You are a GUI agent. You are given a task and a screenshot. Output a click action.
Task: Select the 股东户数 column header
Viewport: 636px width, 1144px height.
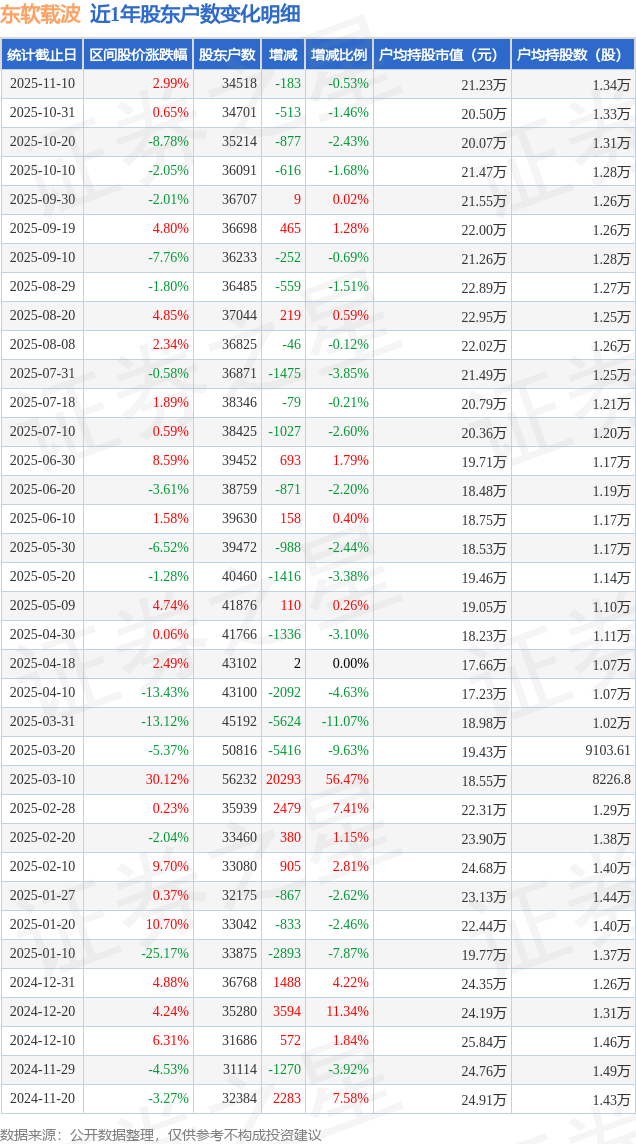(x=227, y=55)
